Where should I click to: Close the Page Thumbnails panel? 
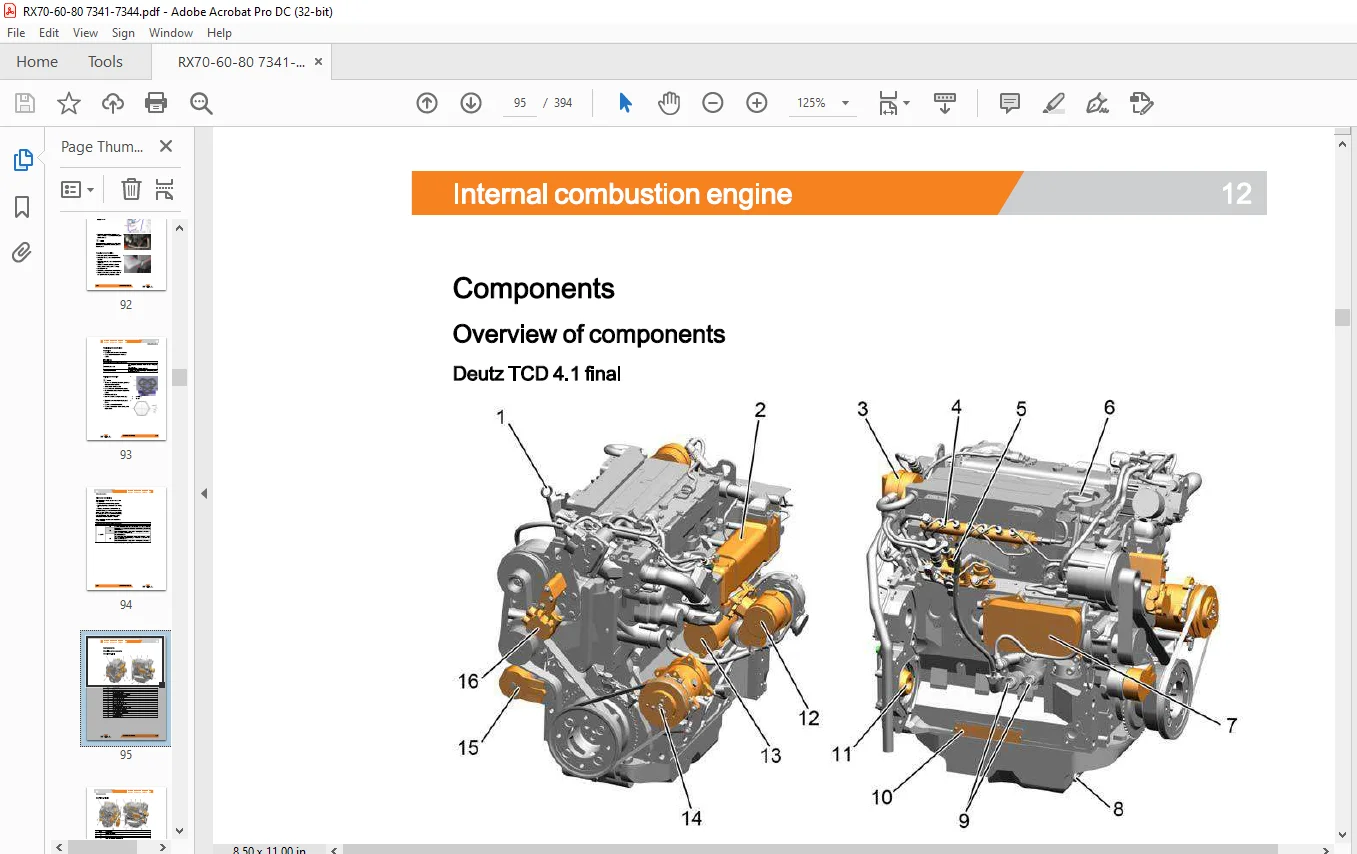click(x=166, y=146)
